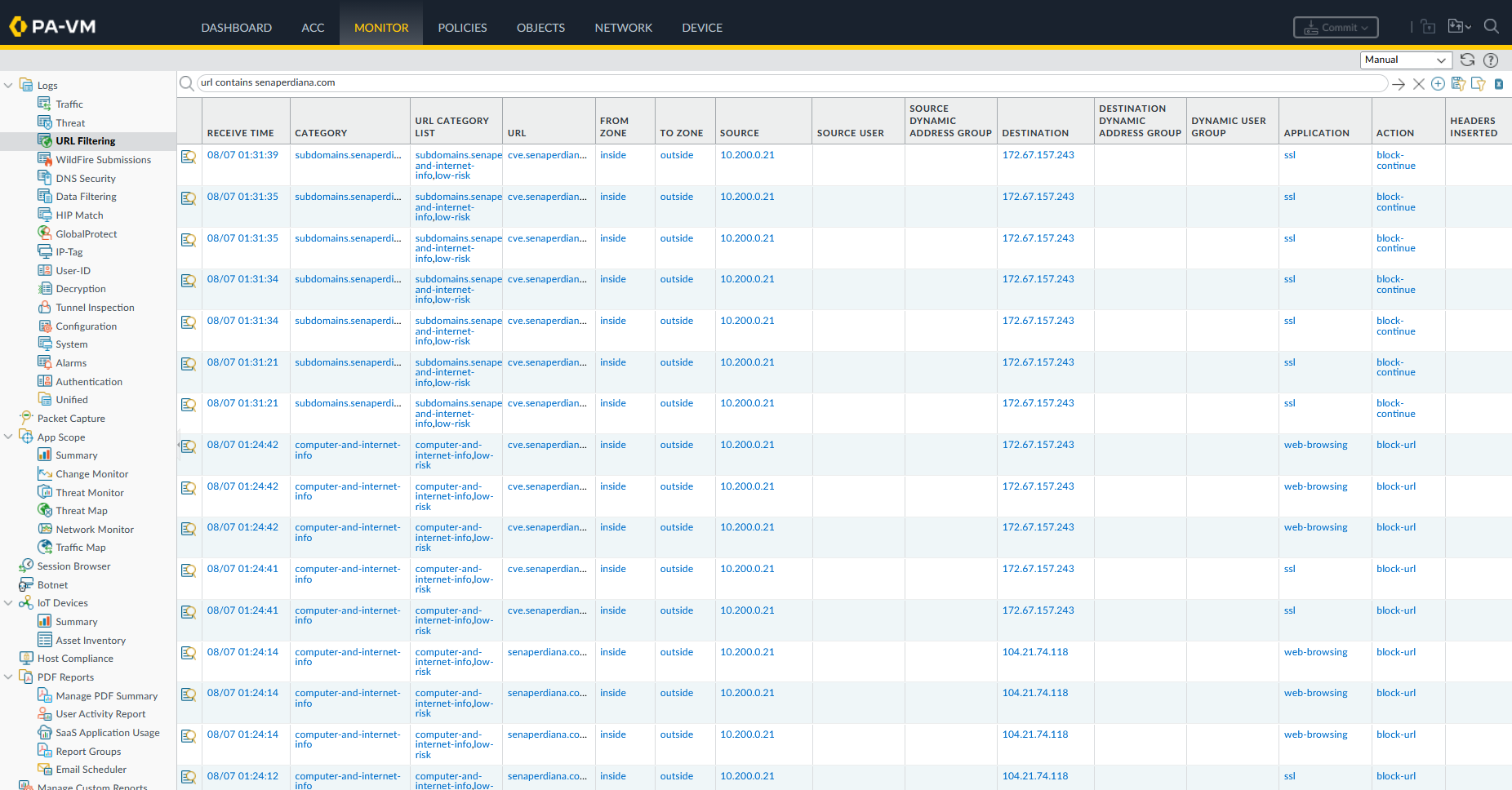Select DNS Security in the log tree
1512x790 pixels.
point(86,178)
